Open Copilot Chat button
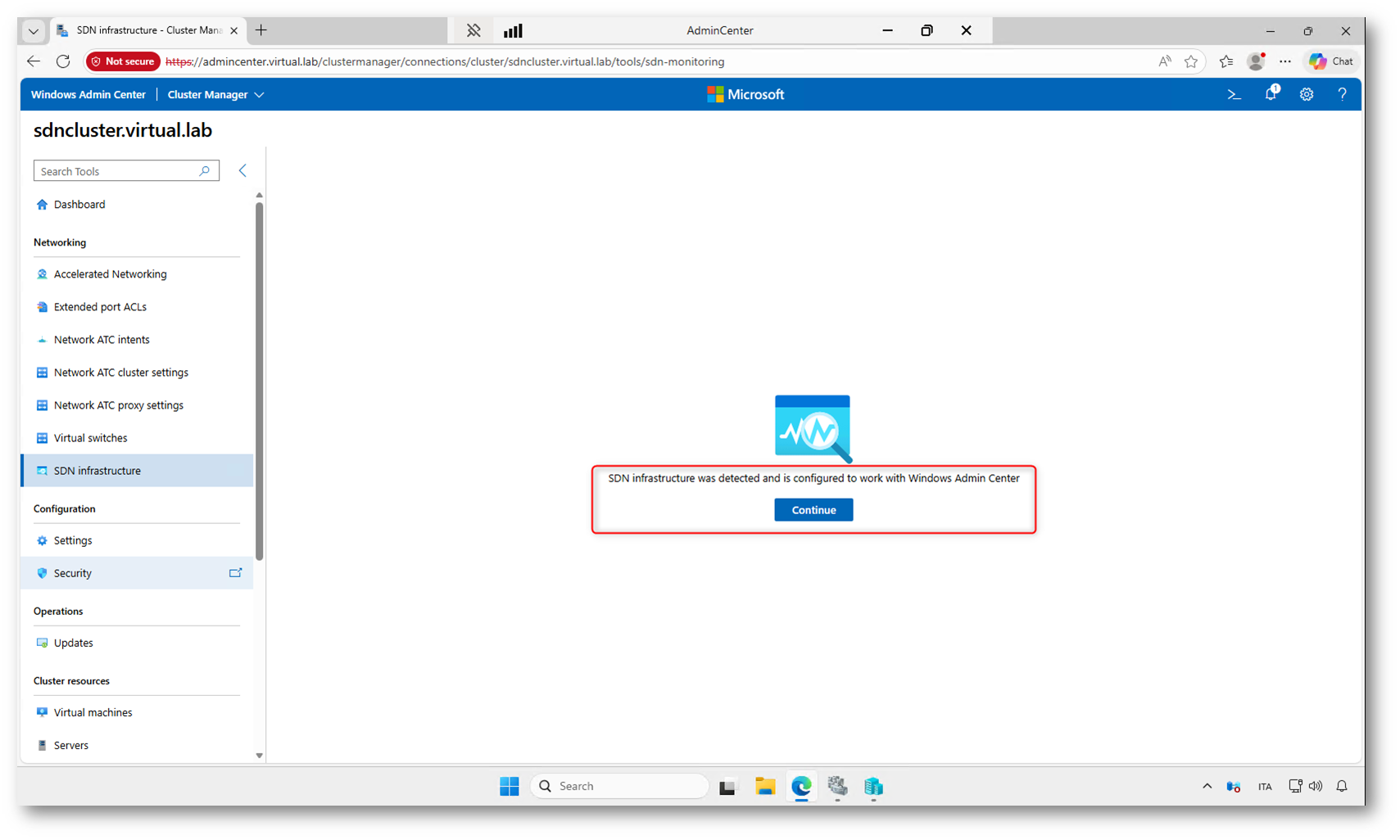Image resolution: width=1400 pixels, height=840 pixels. 1331,61
